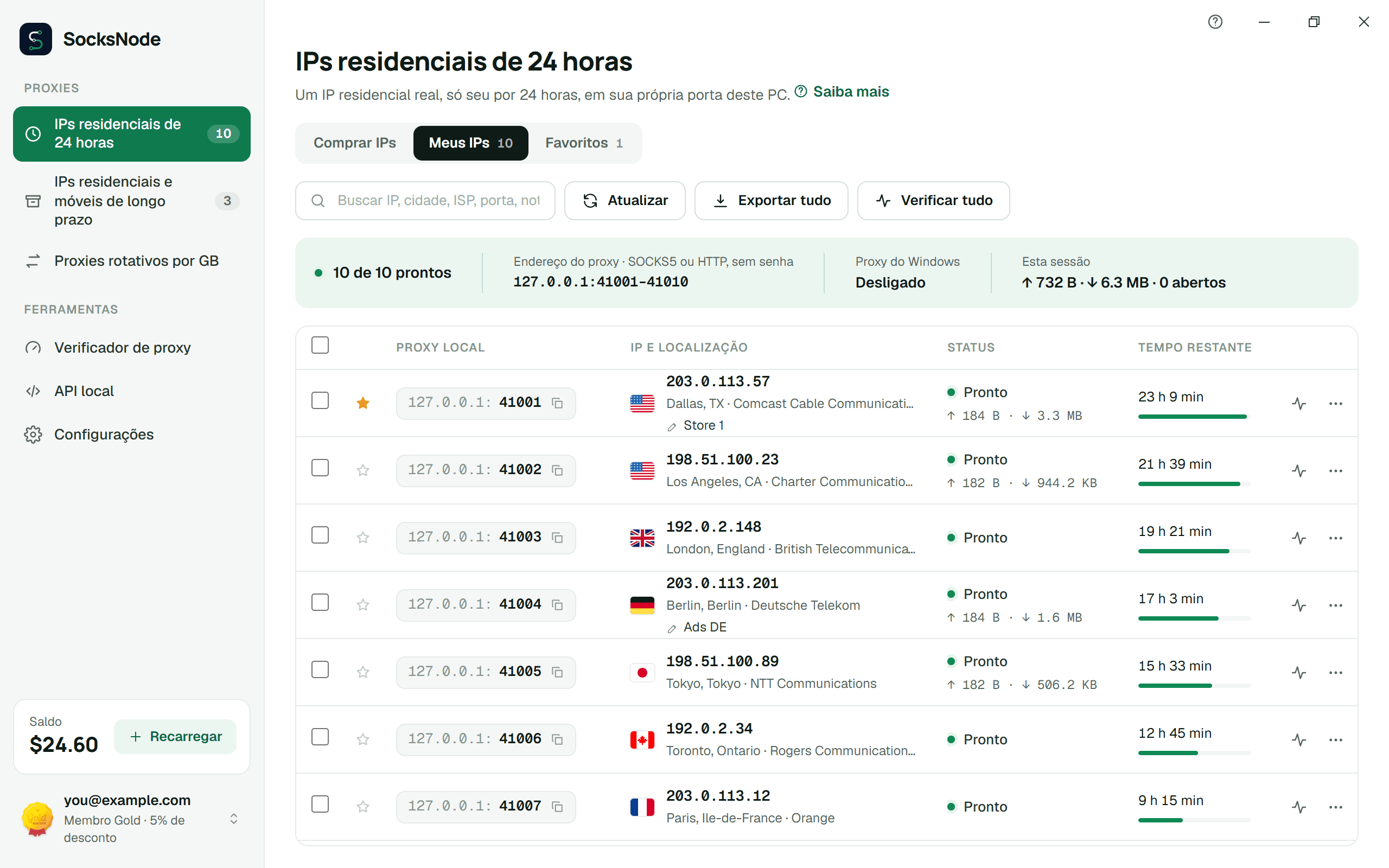This screenshot has width=1389, height=868.
Task: Switch to the Comprar IPs tab
Action: (354, 143)
